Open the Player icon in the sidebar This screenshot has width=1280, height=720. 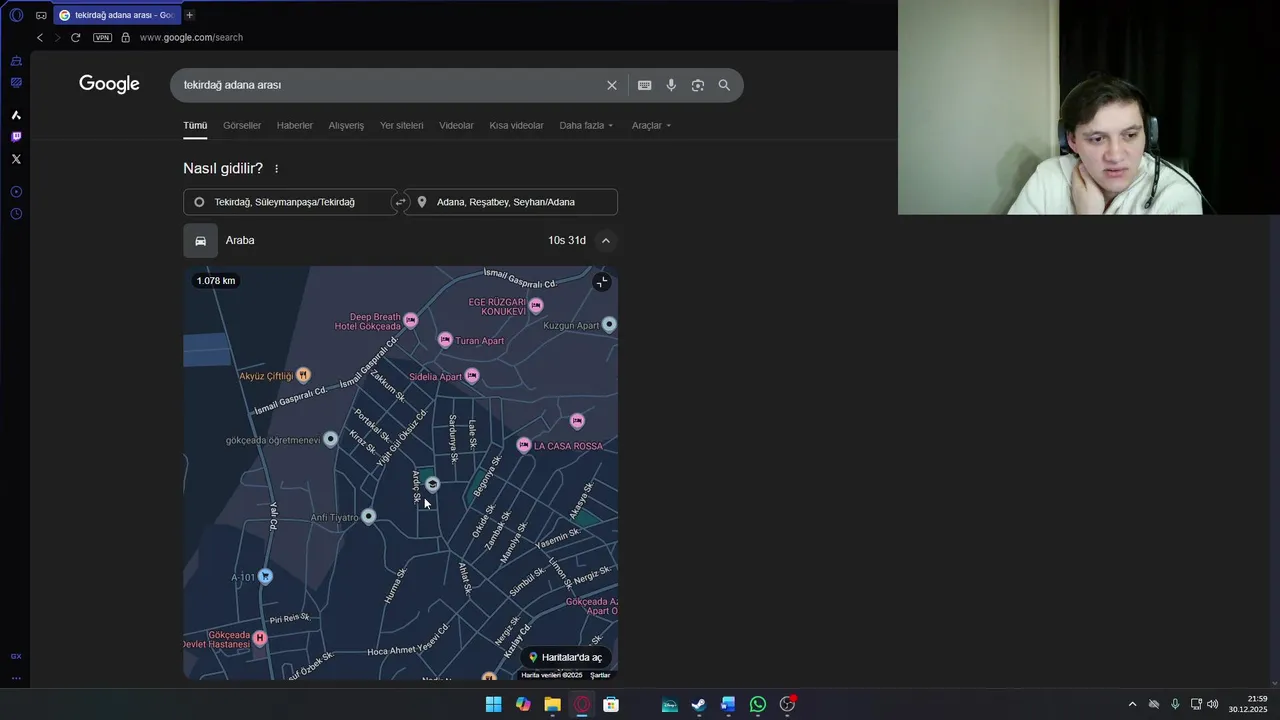click(x=16, y=192)
